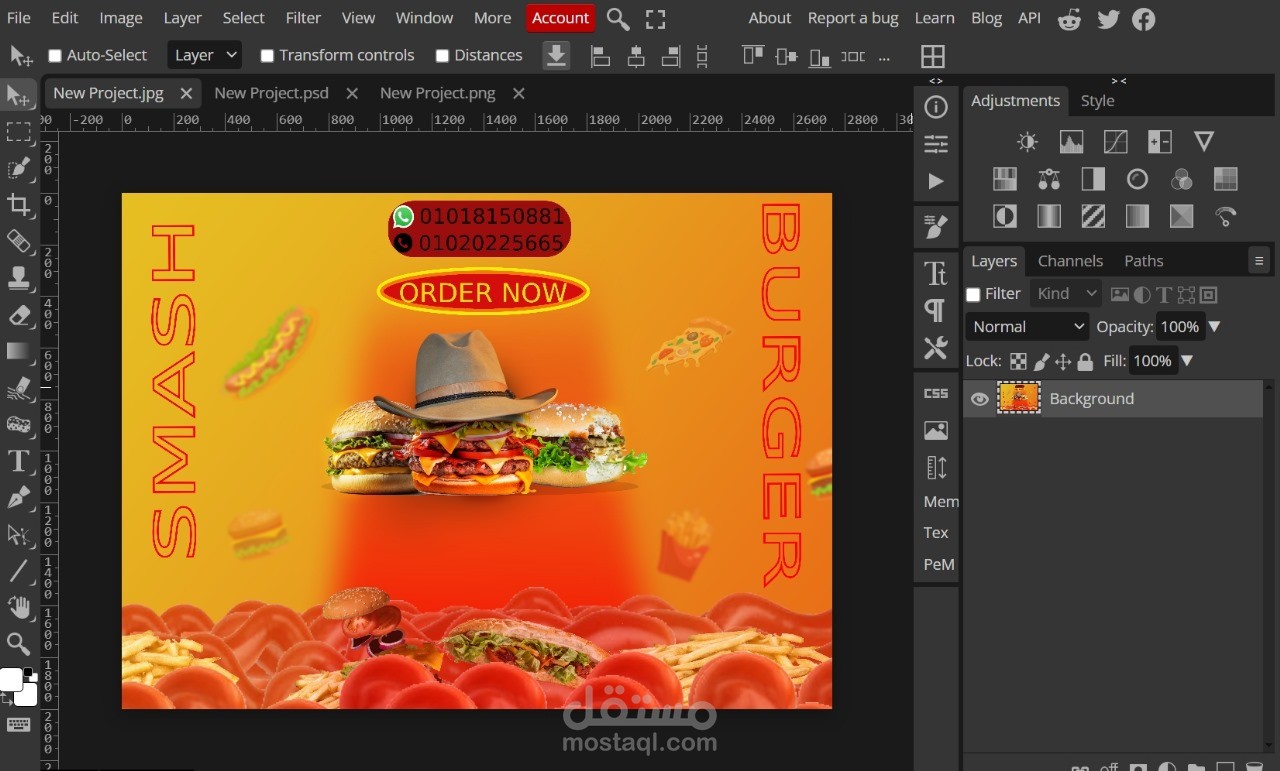Tick the layer Filter checkbox
Image resolution: width=1280 pixels, height=771 pixels.
973,295
